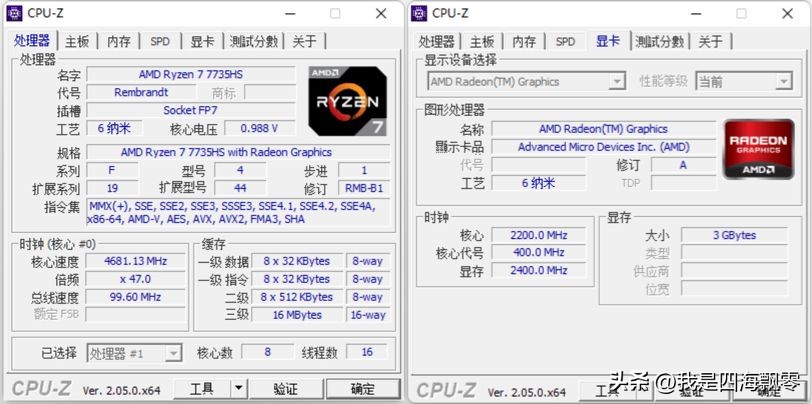Click the Advanced Micro Devices Inc. (AMD) field

[604, 147]
